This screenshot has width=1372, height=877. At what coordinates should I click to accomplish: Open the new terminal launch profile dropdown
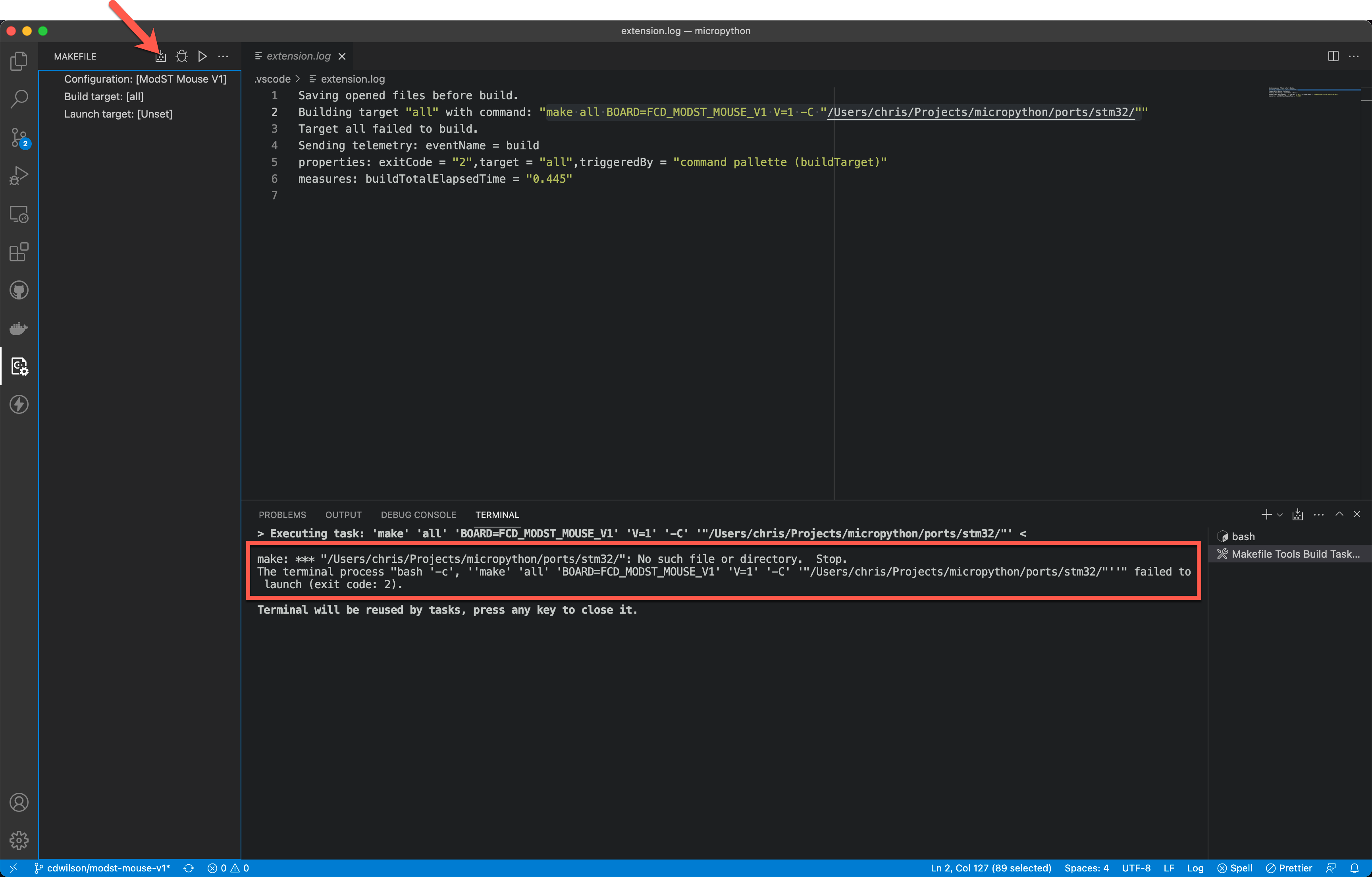pos(1280,515)
